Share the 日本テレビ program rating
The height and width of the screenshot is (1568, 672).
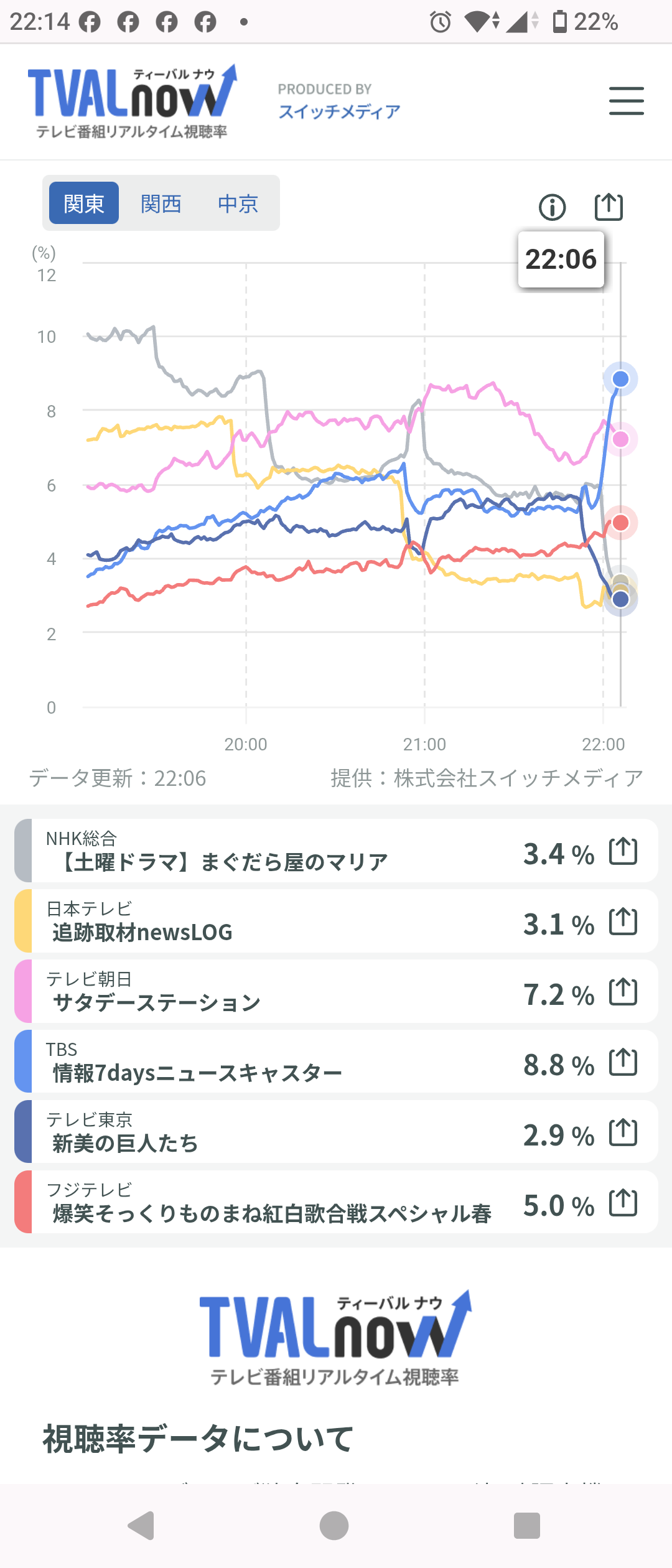[x=623, y=922]
